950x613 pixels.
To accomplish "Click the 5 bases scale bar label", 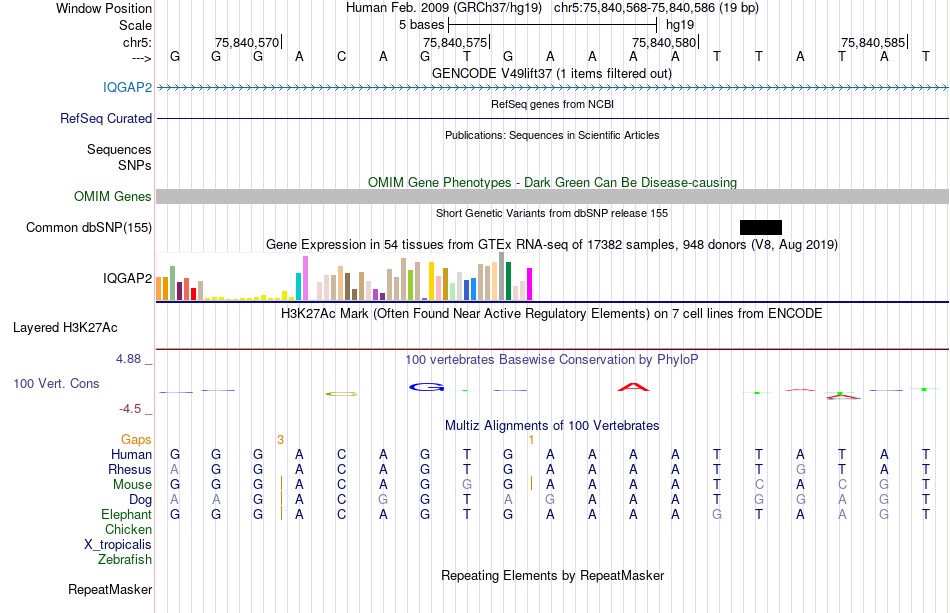I will [x=422, y=25].
